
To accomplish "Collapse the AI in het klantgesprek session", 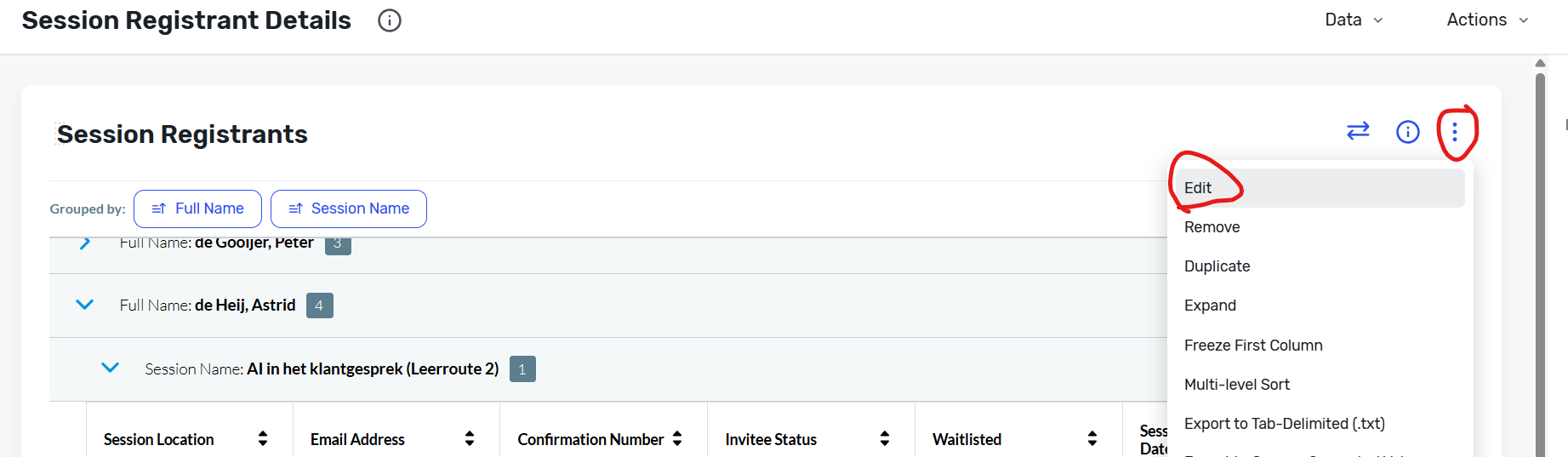I will [110, 368].
